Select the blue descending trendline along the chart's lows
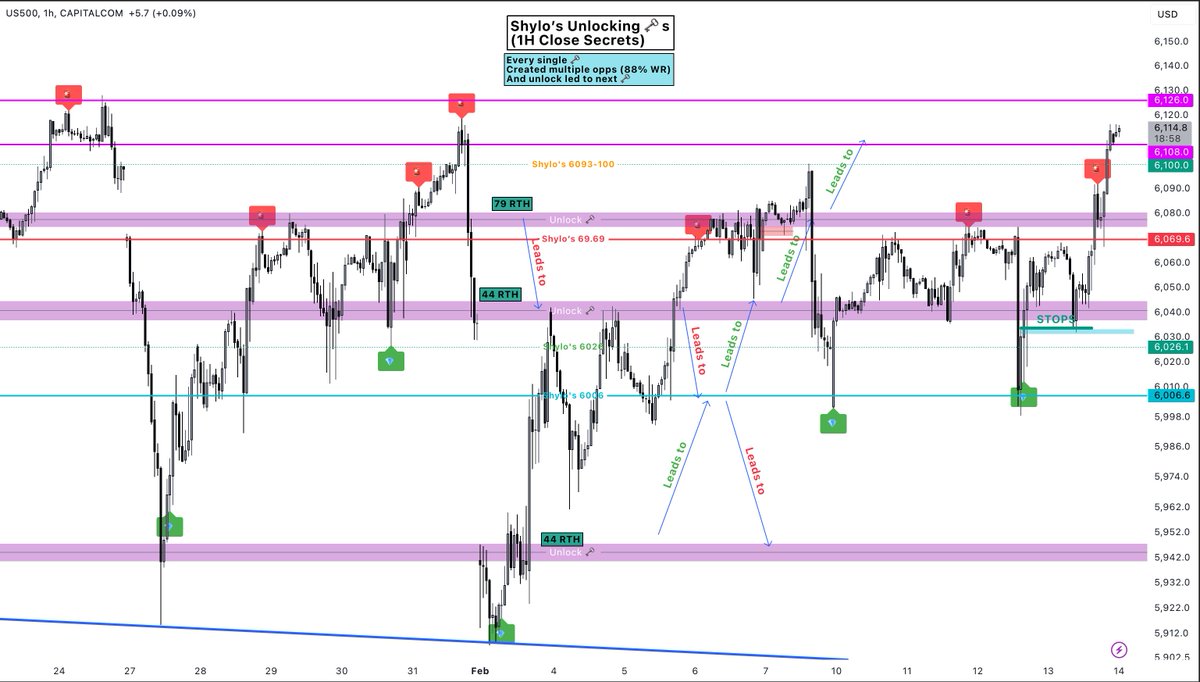This screenshot has height=682, width=1200. [424, 639]
